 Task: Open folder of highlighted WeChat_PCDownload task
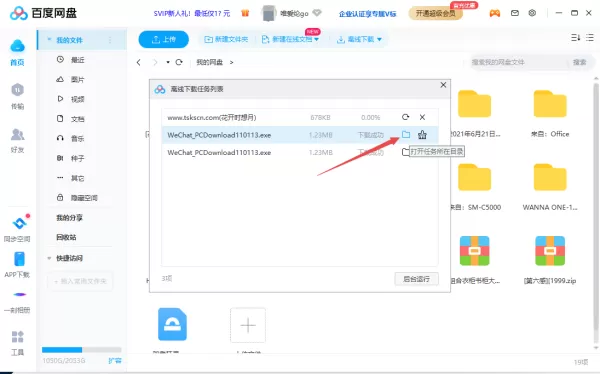pyautogui.click(x=406, y=135)
